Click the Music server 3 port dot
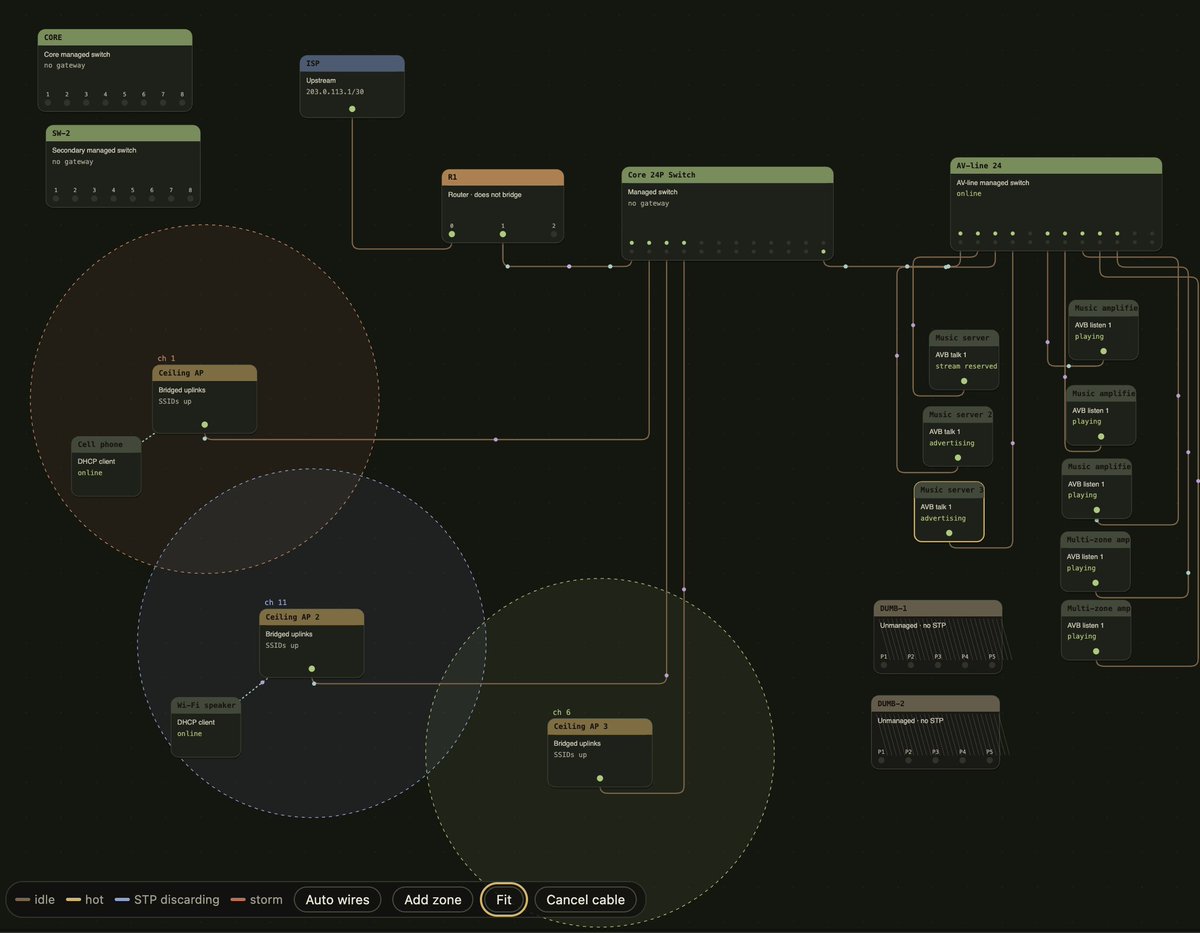The height and width of the screenshot is (933, 1200). [949, 533]
